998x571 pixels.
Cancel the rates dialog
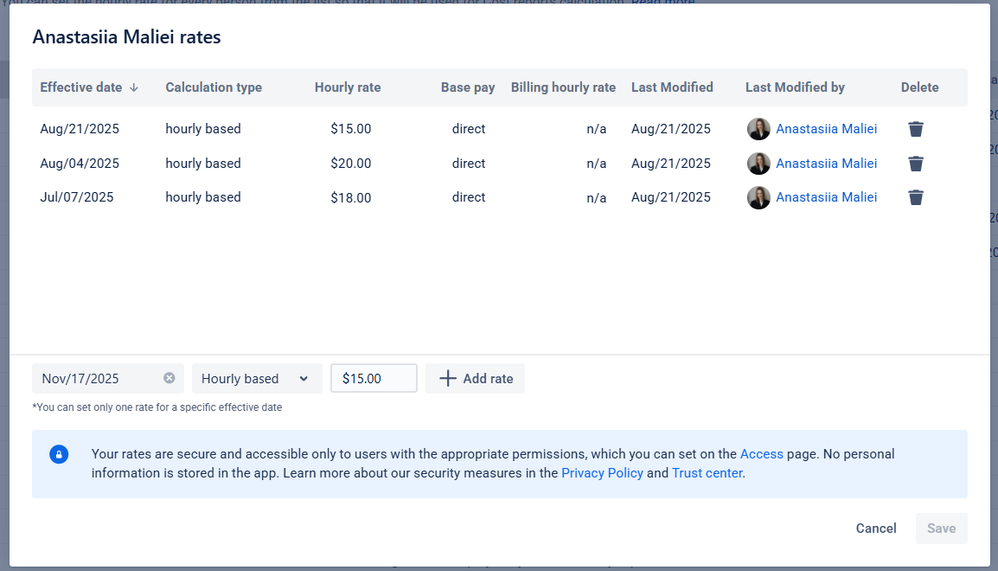click(875, 528)
